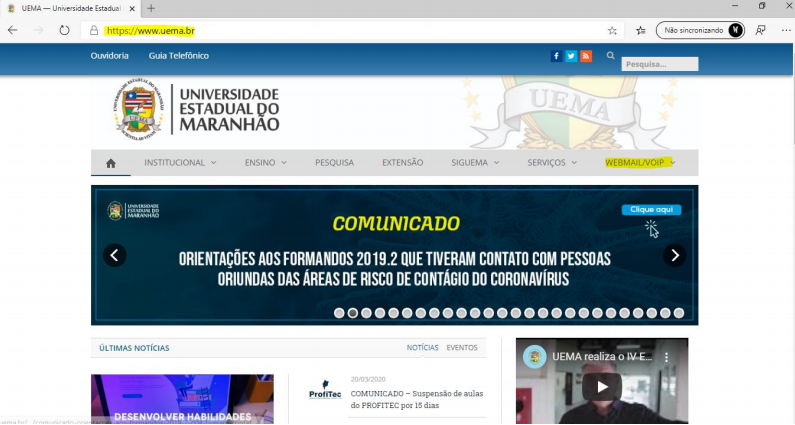Go to home via house icon
Image resolution: width=795 pixels, height=425 pixels.
click(x=111, y=163)
